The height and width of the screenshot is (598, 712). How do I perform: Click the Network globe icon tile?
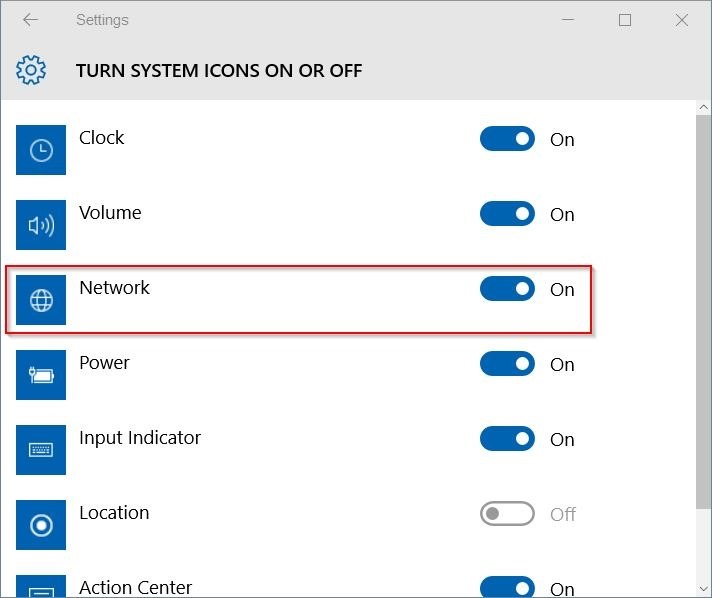pos(41,300)
